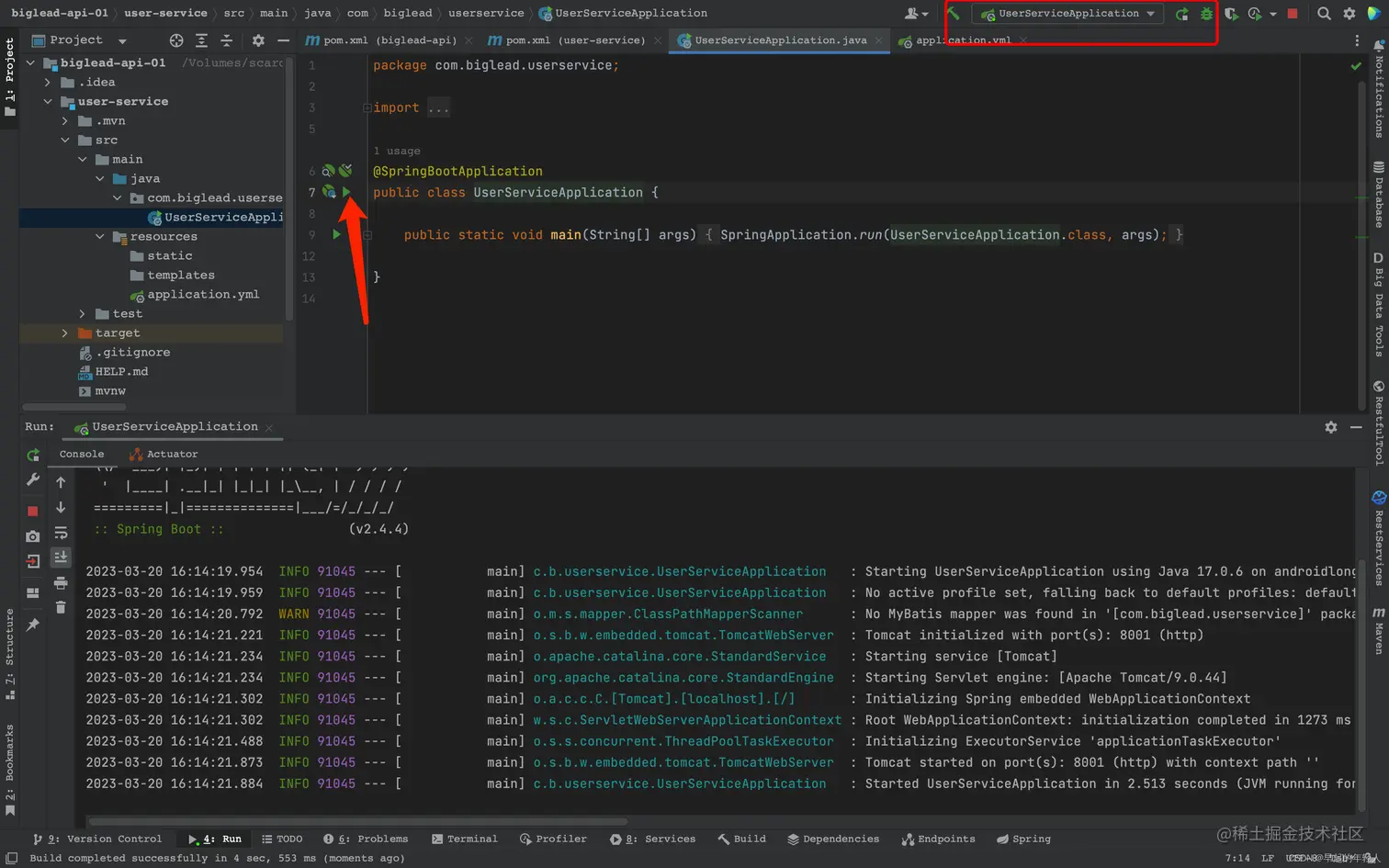Toggle scroll to end of console
The image size is (1389, 868).
point(61,558)
